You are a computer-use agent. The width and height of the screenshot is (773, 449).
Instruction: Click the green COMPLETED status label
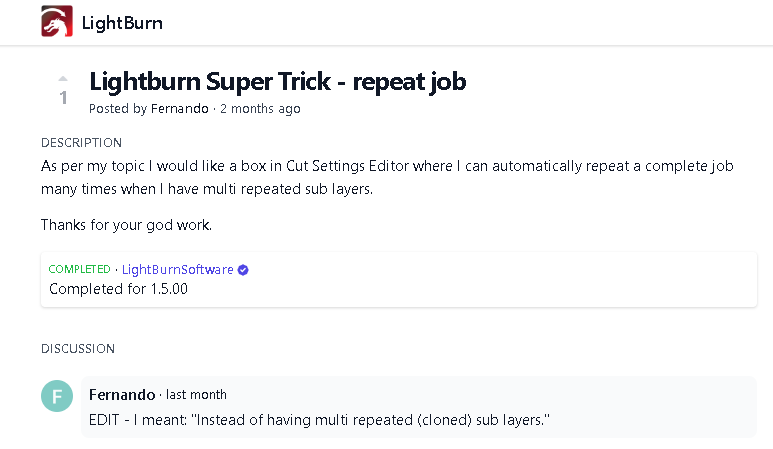click(x=79, y=269)
